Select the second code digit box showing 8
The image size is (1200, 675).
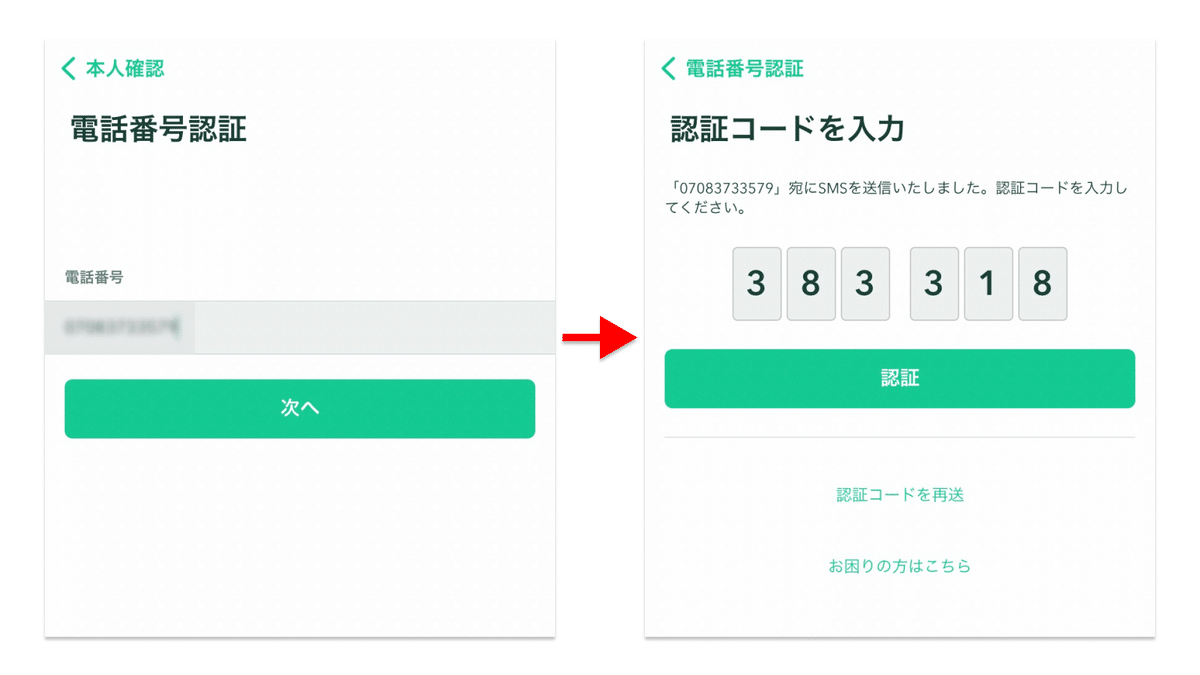[x=811, y=283]
